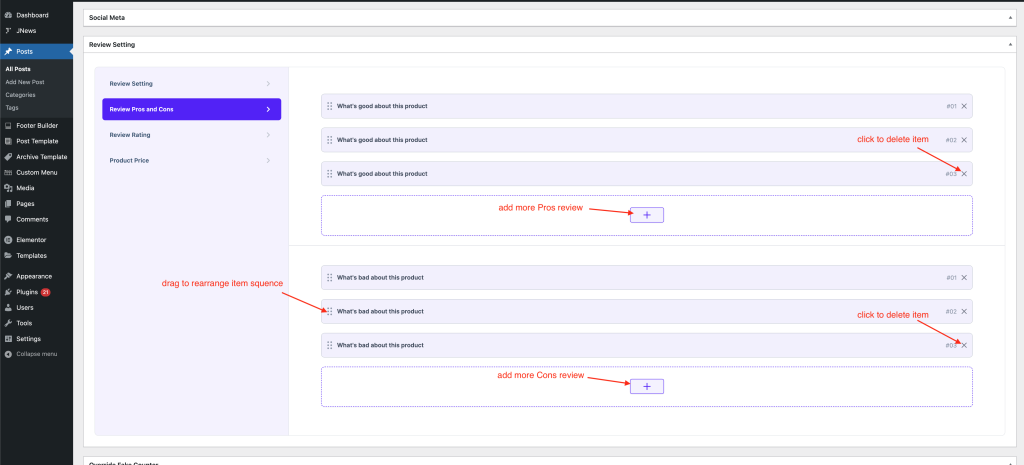
Task: Click the Collapse menu button
Action: point(36,354)
